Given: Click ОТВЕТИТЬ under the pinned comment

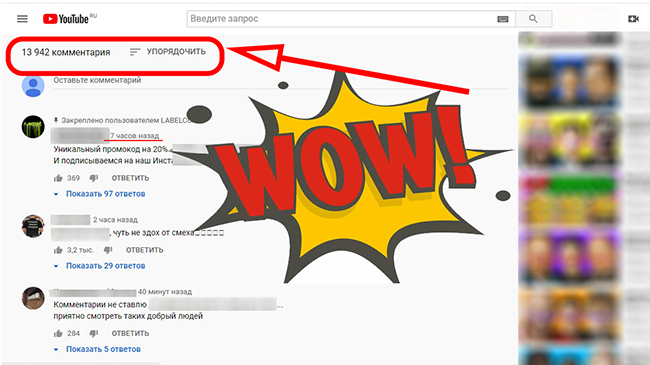Looking at the screenshot, I should pos(130,178).
